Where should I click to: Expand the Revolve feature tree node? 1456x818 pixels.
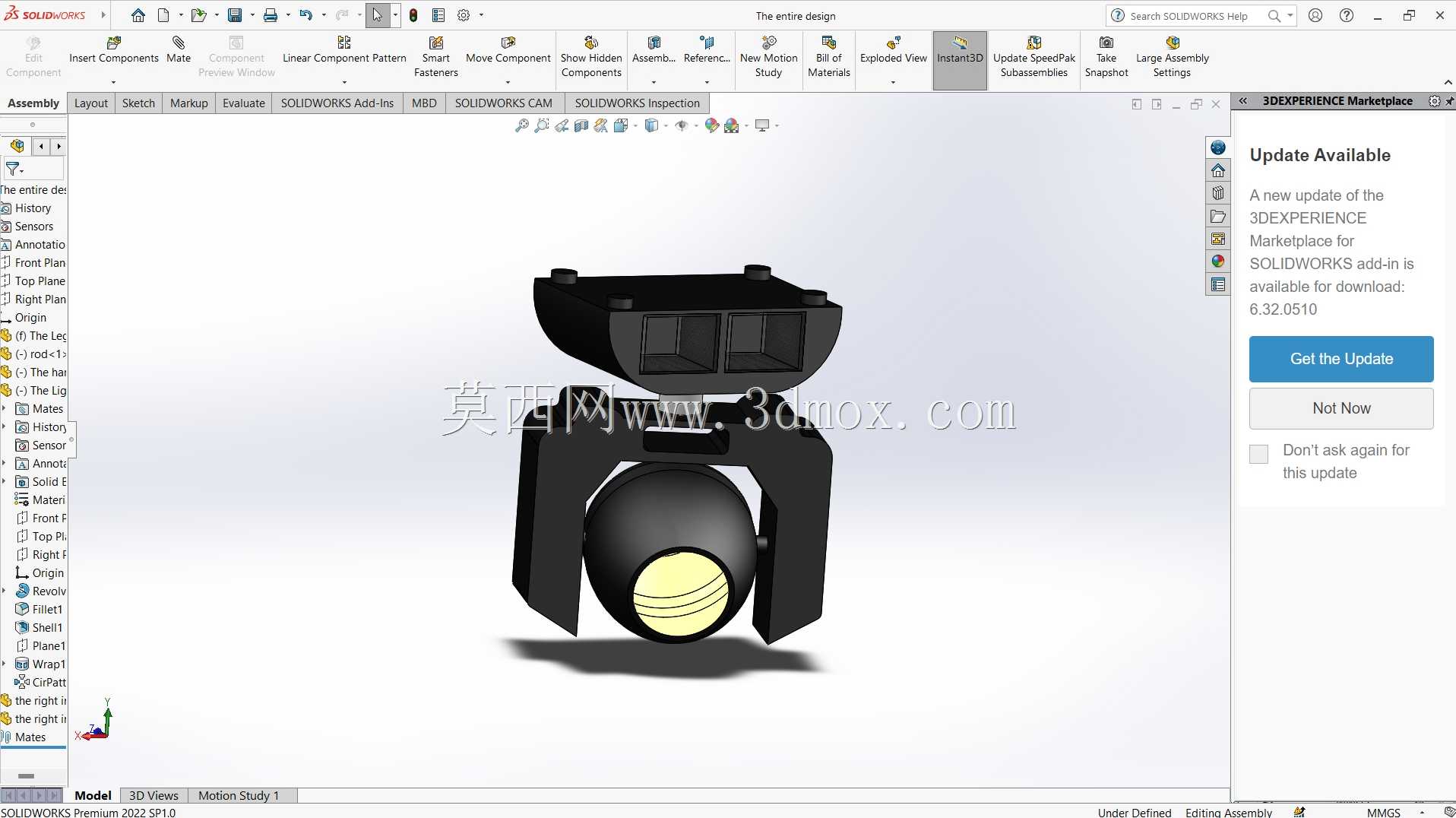5,591
